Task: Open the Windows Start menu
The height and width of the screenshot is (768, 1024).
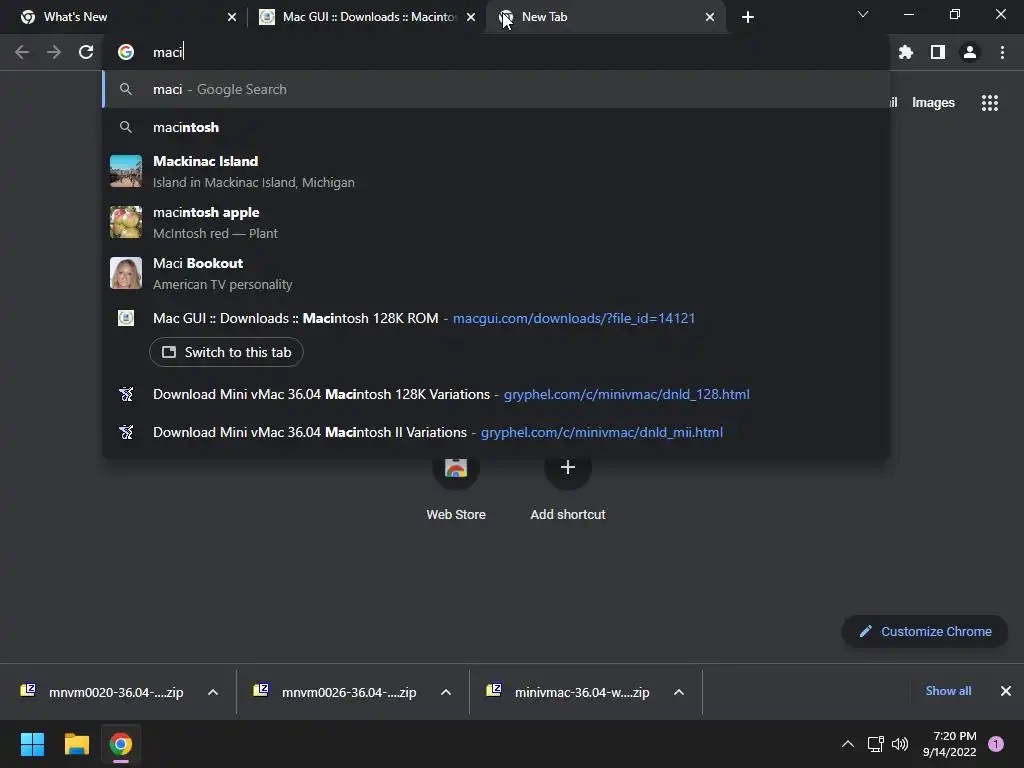Action: click(32, 744)
